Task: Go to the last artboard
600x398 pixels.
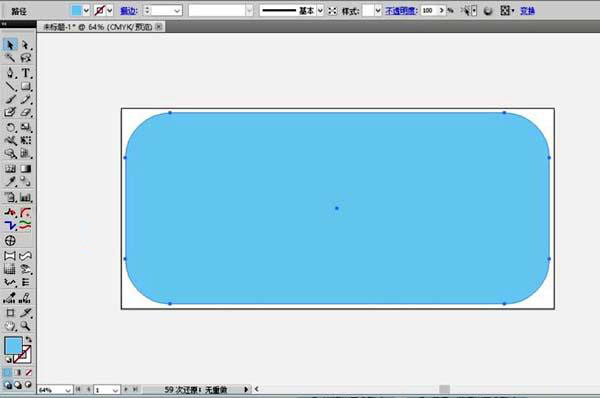Action: (135, 390)
